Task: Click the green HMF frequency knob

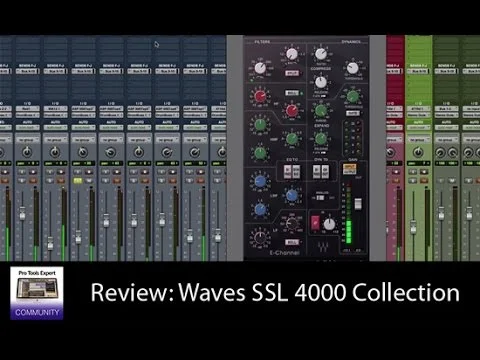Action: click(x=292, y=139)
